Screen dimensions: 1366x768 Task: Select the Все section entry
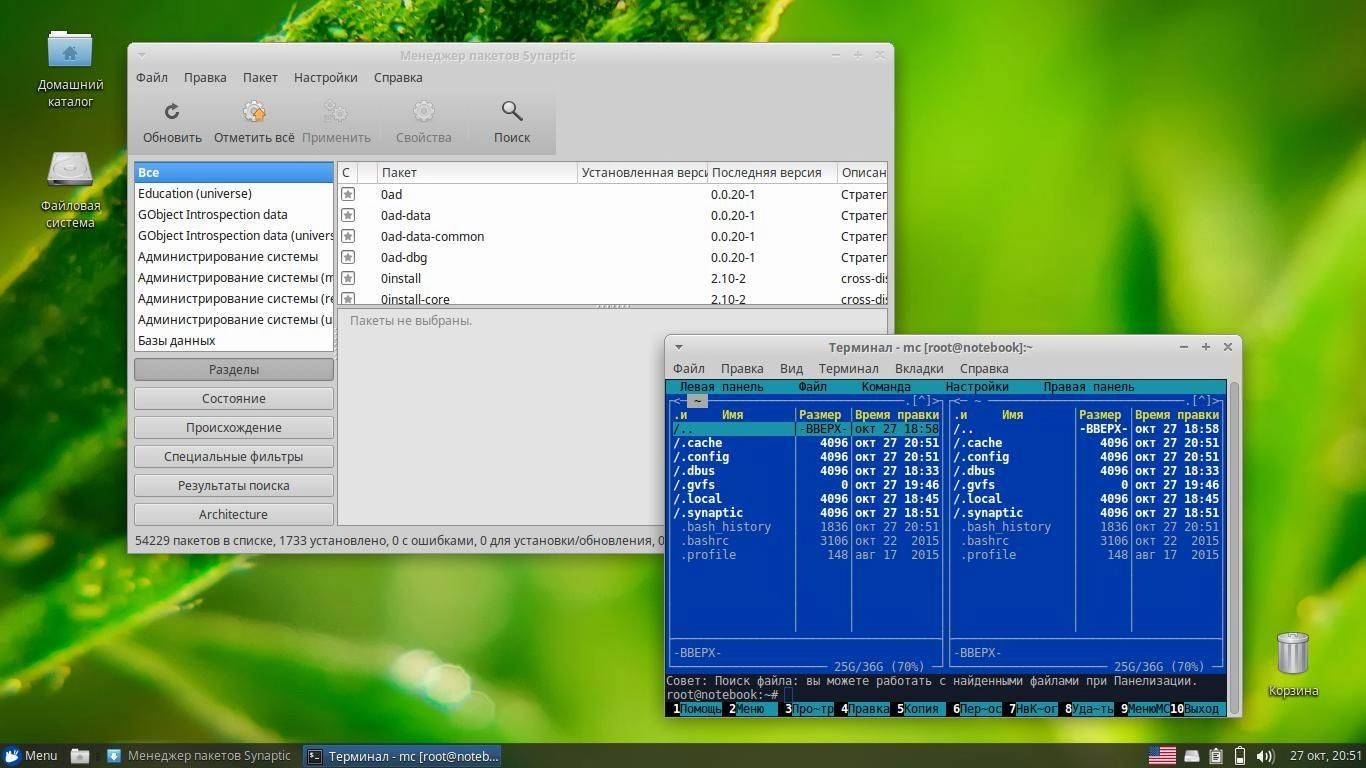[234, 172]
